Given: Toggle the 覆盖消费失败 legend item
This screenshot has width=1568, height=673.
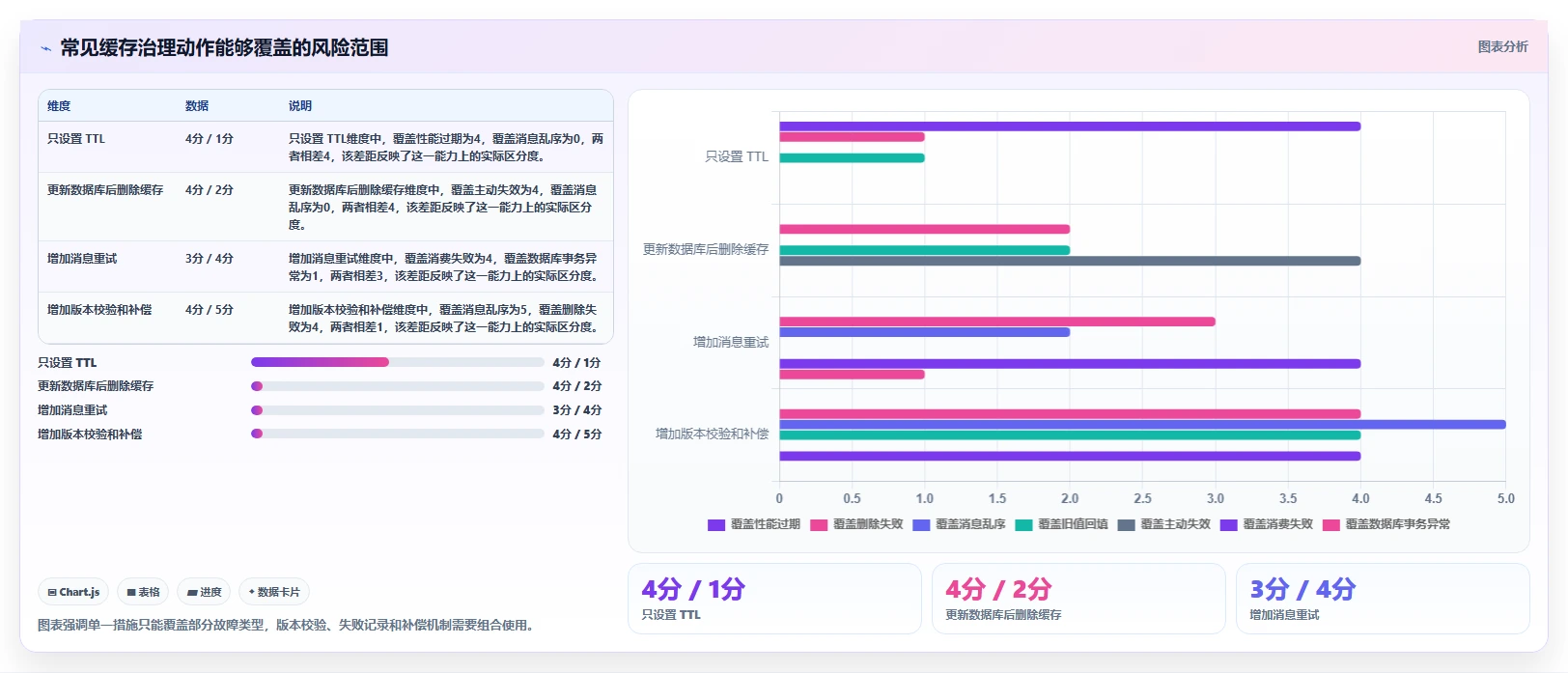Looking at the screenshot, I should [x=1266, y=524].
